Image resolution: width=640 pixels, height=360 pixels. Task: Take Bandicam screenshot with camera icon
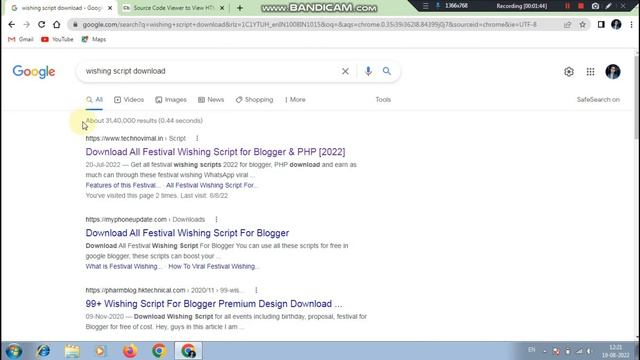pyautogui.click(x=595, y=6)
